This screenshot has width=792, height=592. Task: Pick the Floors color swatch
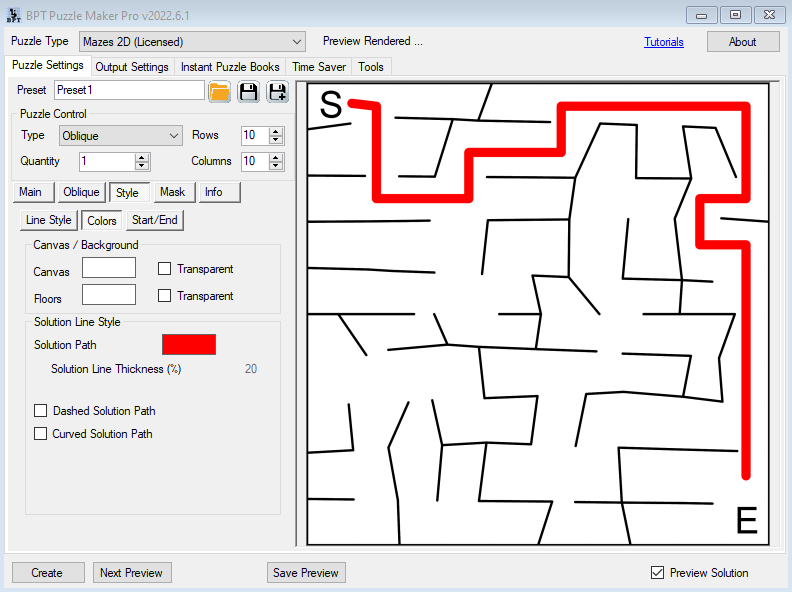109,294
